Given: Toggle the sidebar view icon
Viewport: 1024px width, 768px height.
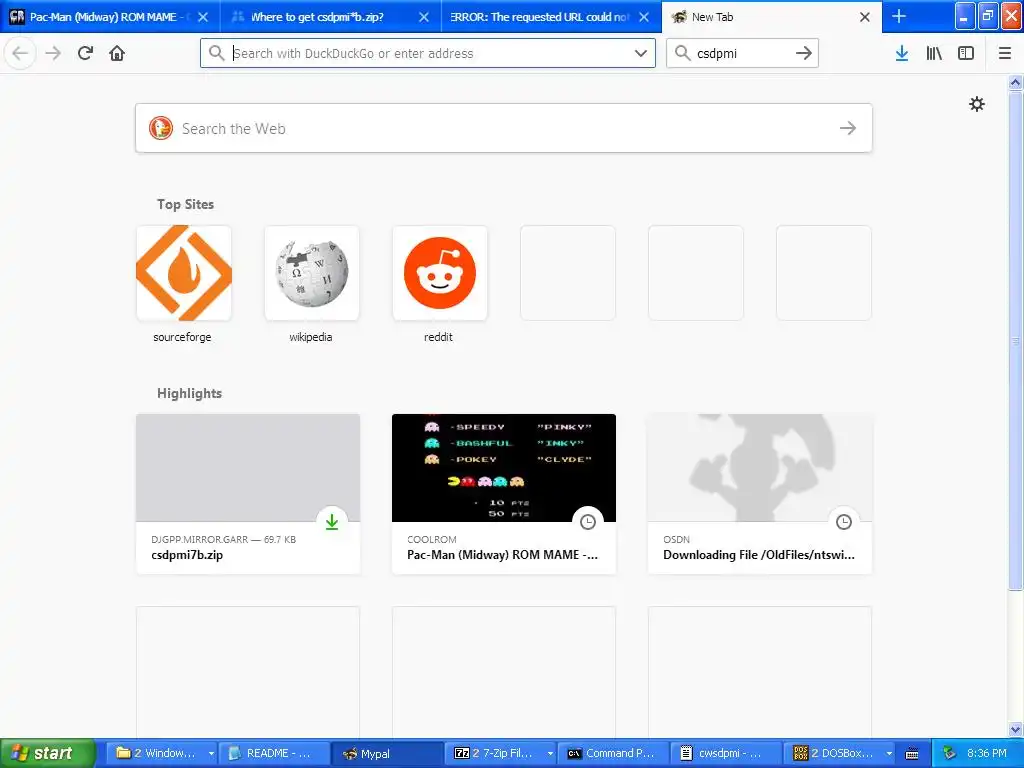Looking at the screenshot, I should [966, 53].
